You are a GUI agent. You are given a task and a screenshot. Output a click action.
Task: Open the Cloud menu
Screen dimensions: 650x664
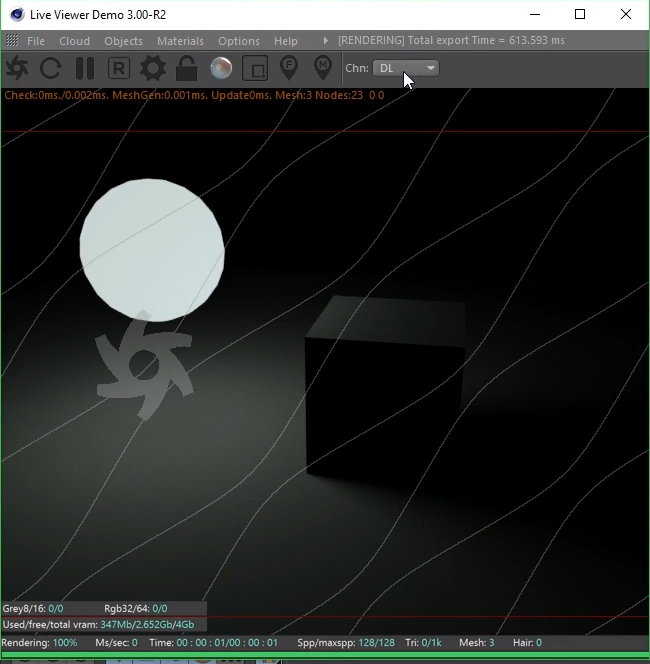click(x=75, y=41)
